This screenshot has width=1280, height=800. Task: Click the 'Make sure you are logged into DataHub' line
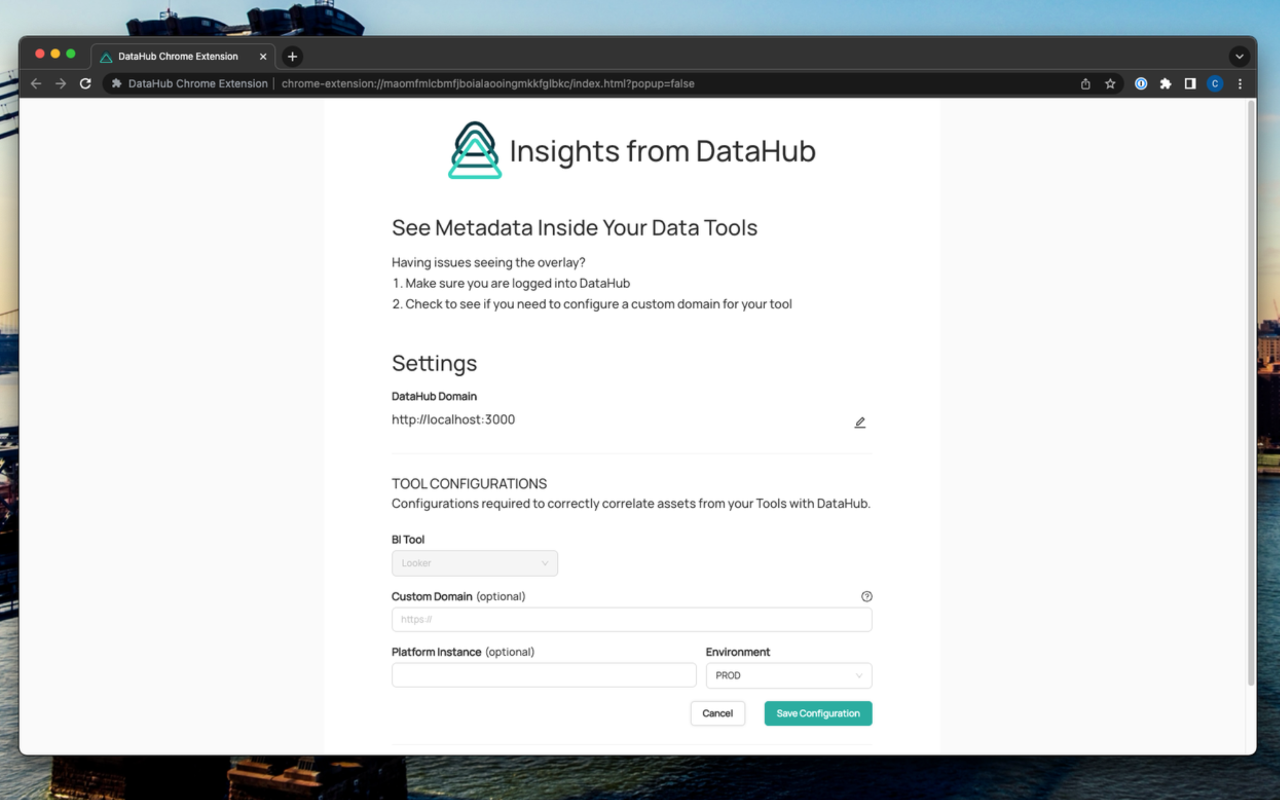pyautogui.click(x=511, y=283)
